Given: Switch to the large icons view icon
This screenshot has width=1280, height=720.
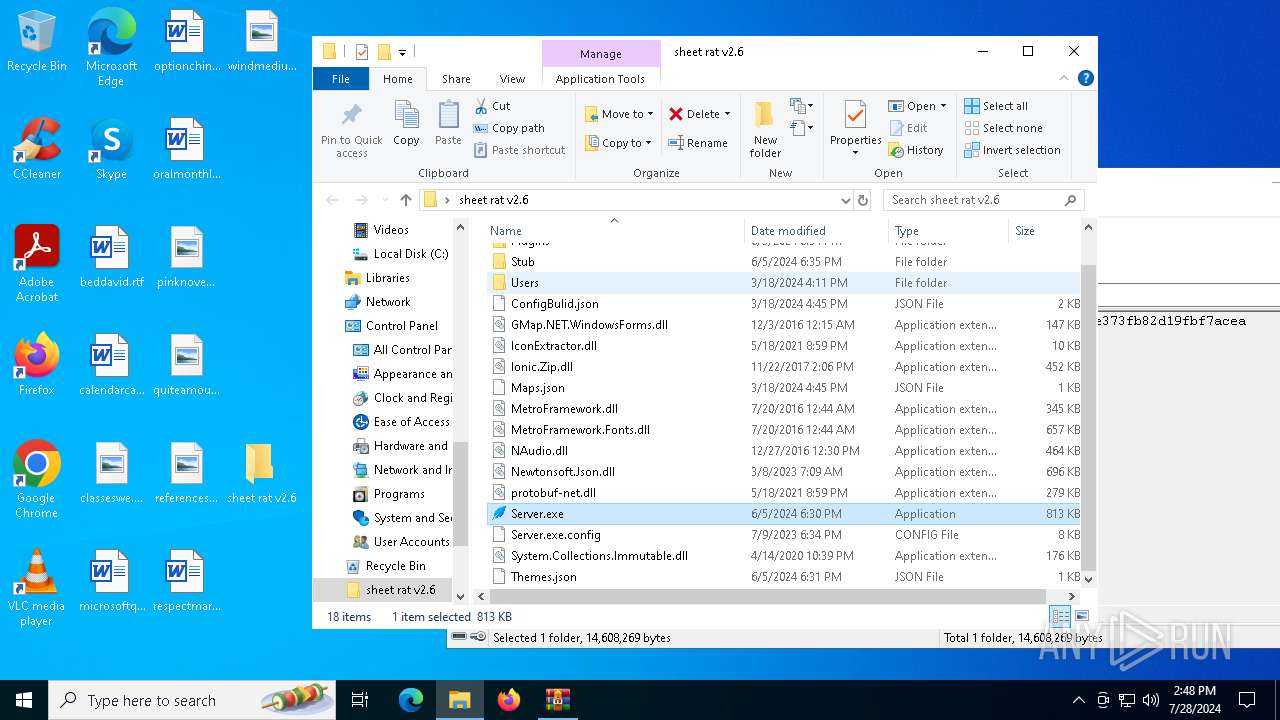Looking at the screenshot, I should (x=1081, y=617).
